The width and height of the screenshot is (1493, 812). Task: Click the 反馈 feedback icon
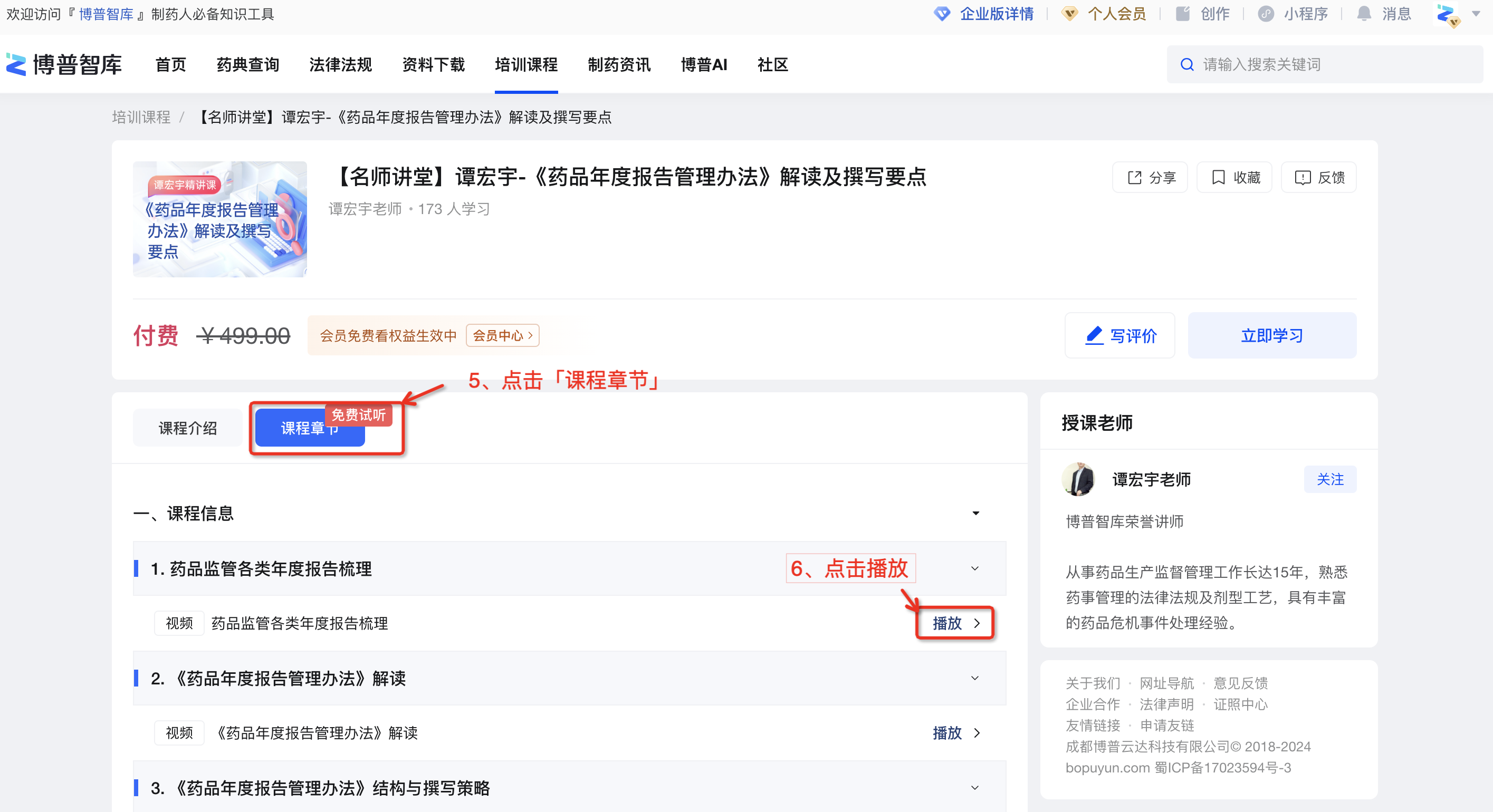1303,178
